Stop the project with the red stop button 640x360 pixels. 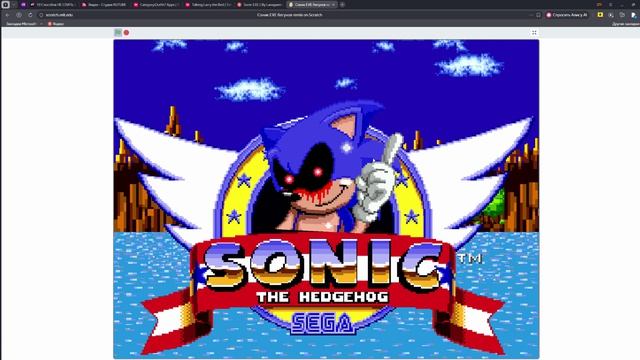point(127,33)
